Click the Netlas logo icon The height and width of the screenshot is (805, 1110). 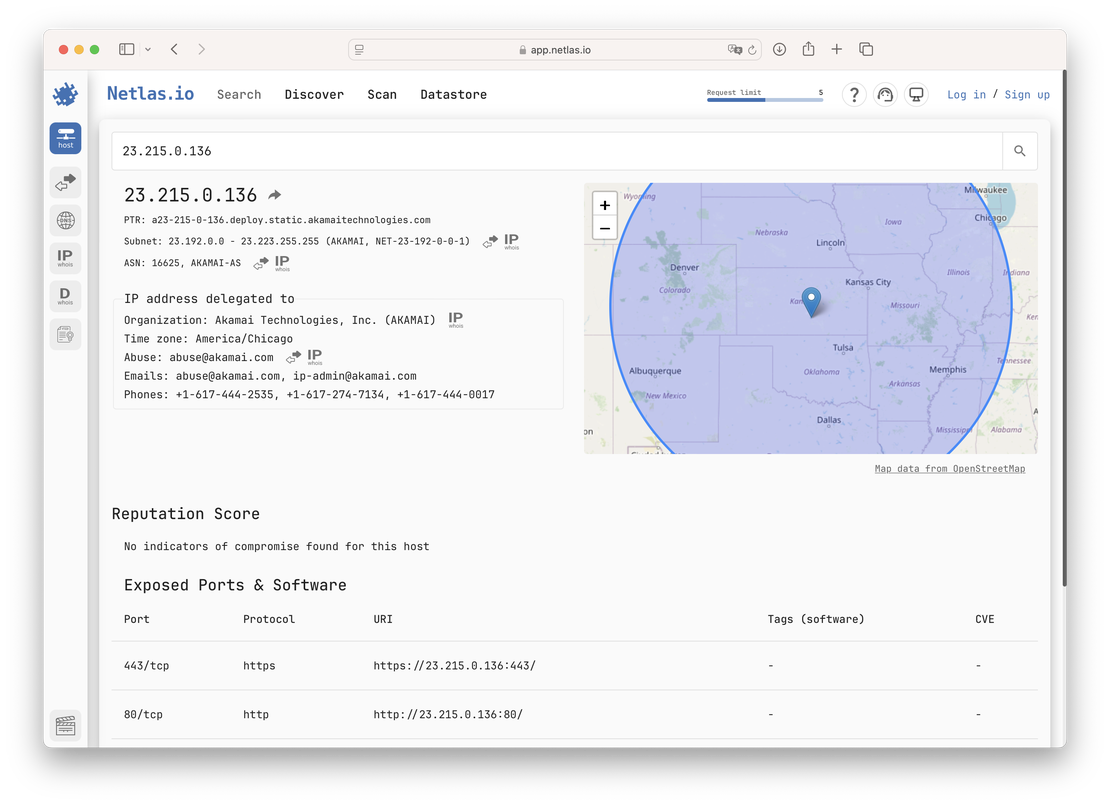(64, 93)
